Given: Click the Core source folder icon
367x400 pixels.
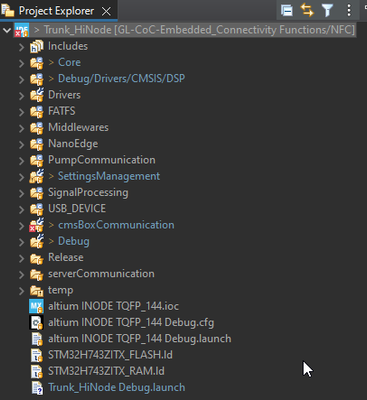Looking at the screenshot, I should pyautogui.click(x=36, y=63).
